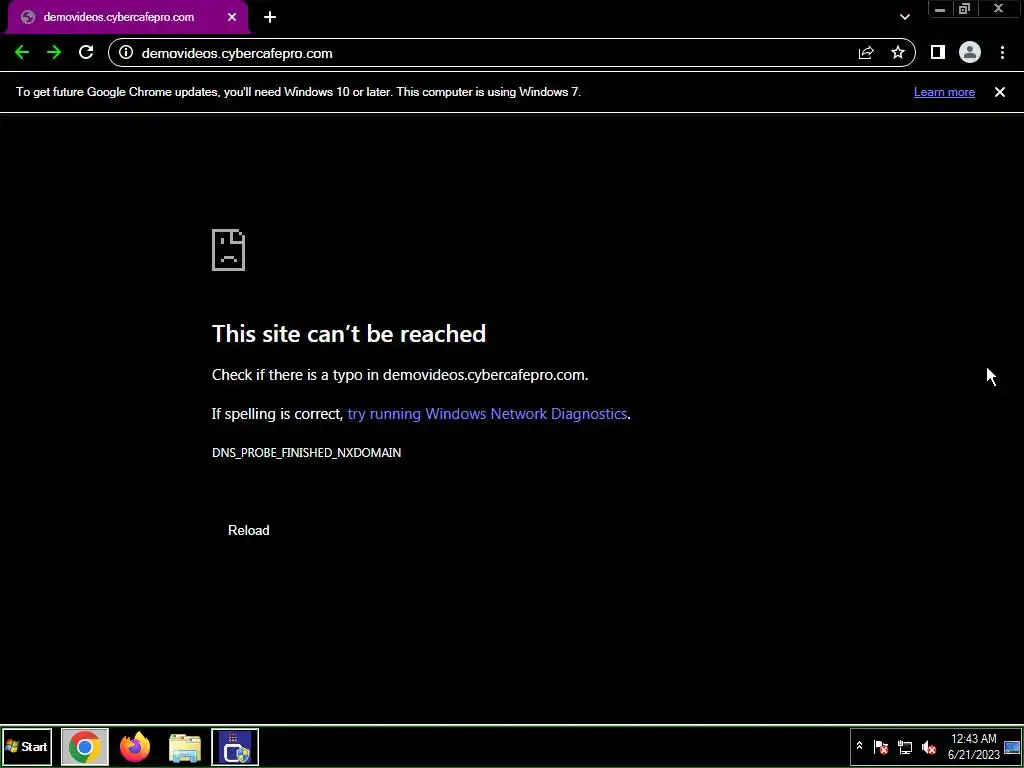Dismiss the Chrome updates infobar
The image size is (1024, 768).
(x=1000, y=92)
